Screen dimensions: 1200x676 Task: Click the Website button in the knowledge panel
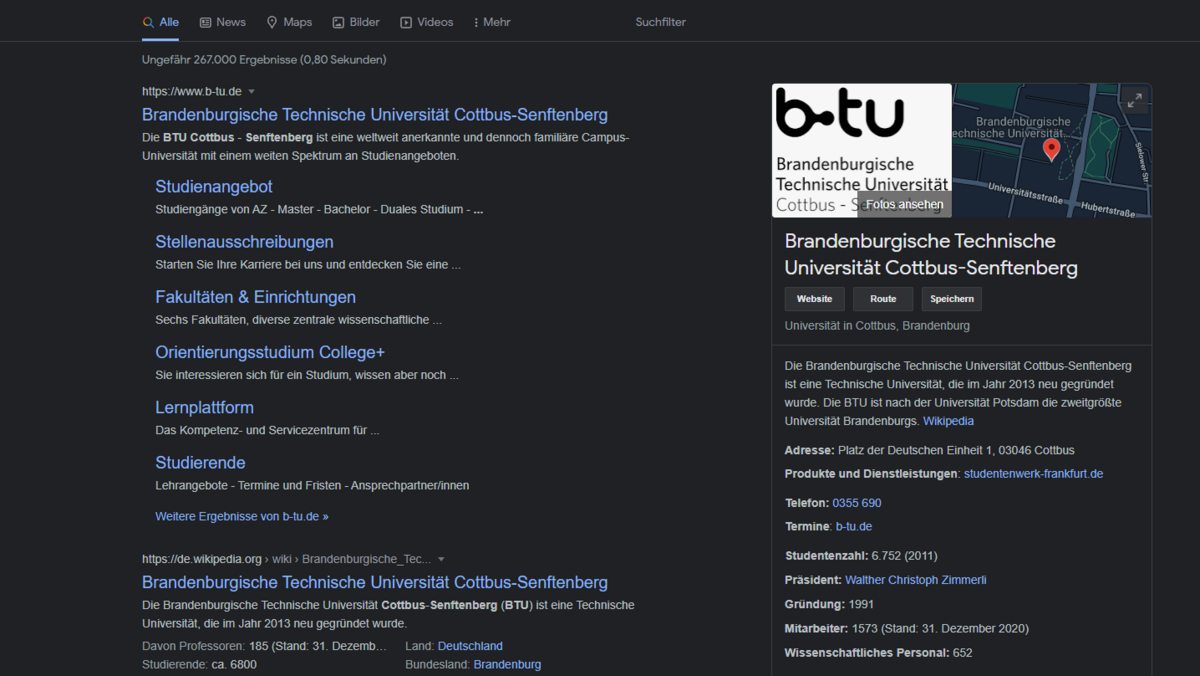pyautogui.click(x=814, y=298)
